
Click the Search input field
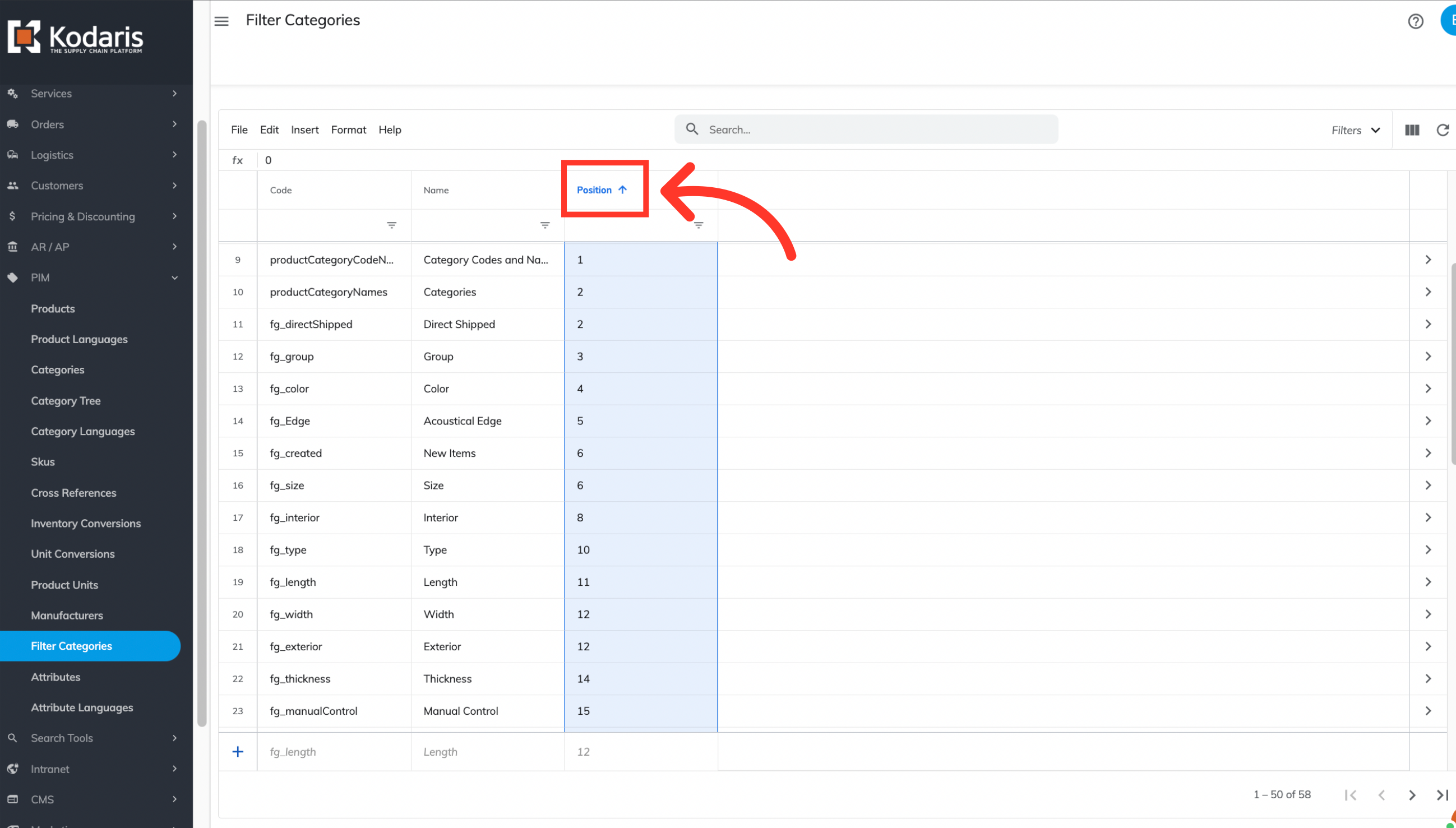[x=876, y=129]
